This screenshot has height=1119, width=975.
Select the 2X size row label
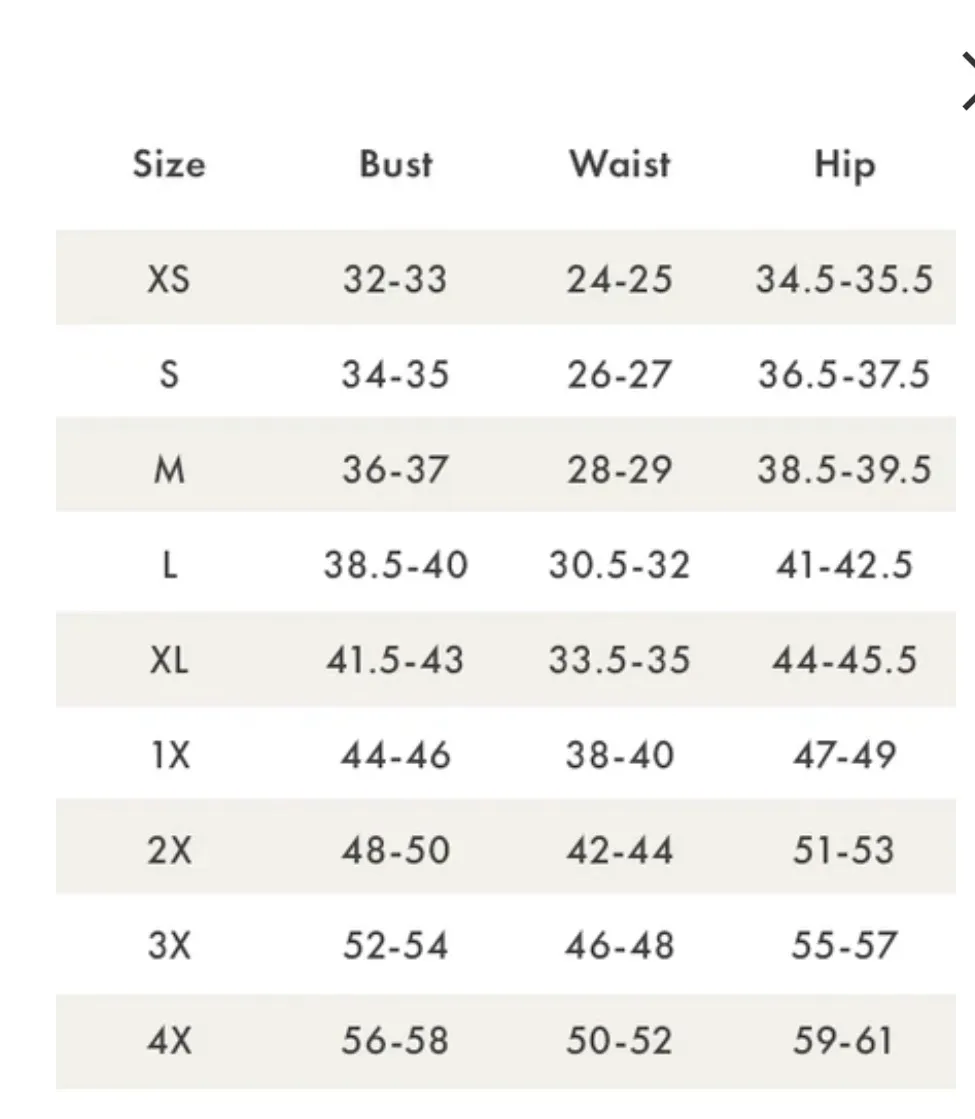(x=168, y=850)
